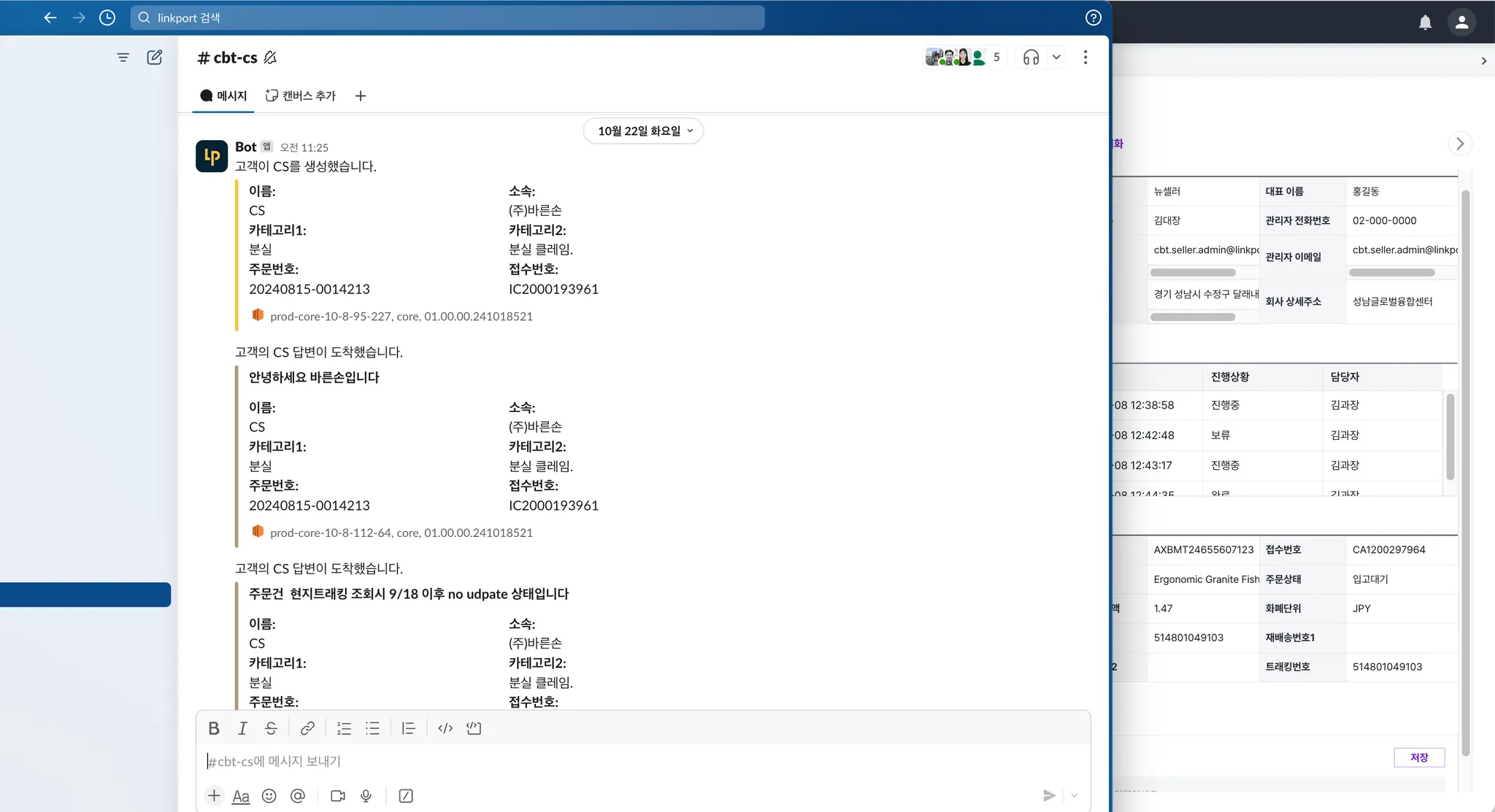This screenshot has width=1495, height=812.
Task: Record an audio clip with microphone icon
Action: tap(366, 796)
